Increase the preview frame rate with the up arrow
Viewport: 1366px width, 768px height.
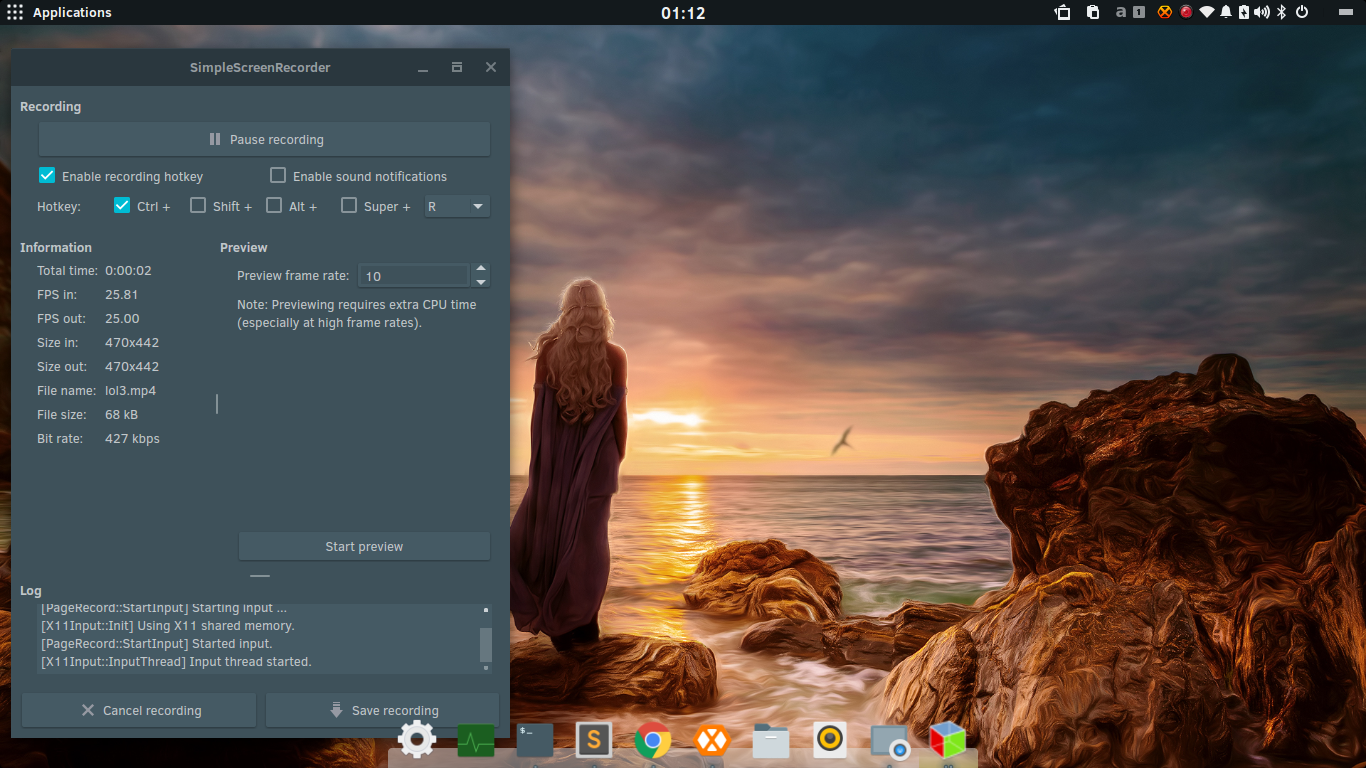point(481,269)
